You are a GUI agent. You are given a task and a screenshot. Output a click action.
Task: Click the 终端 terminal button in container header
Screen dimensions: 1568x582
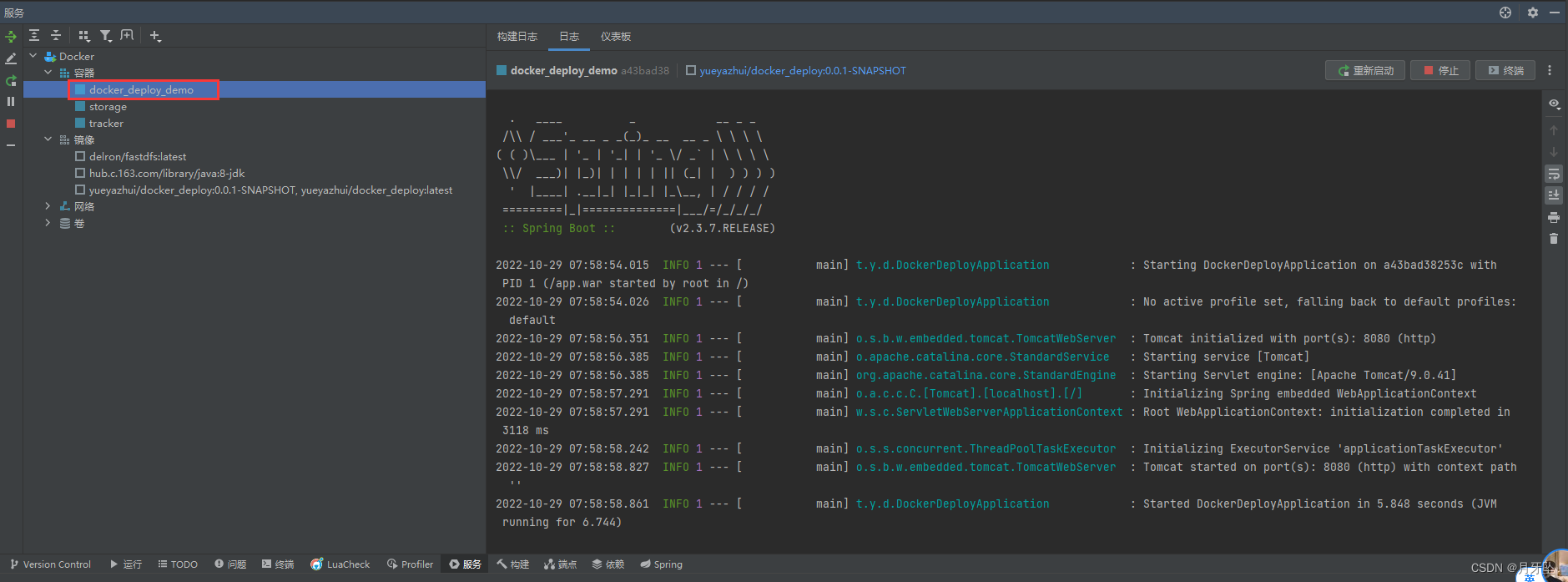[x=1505, y=71]
